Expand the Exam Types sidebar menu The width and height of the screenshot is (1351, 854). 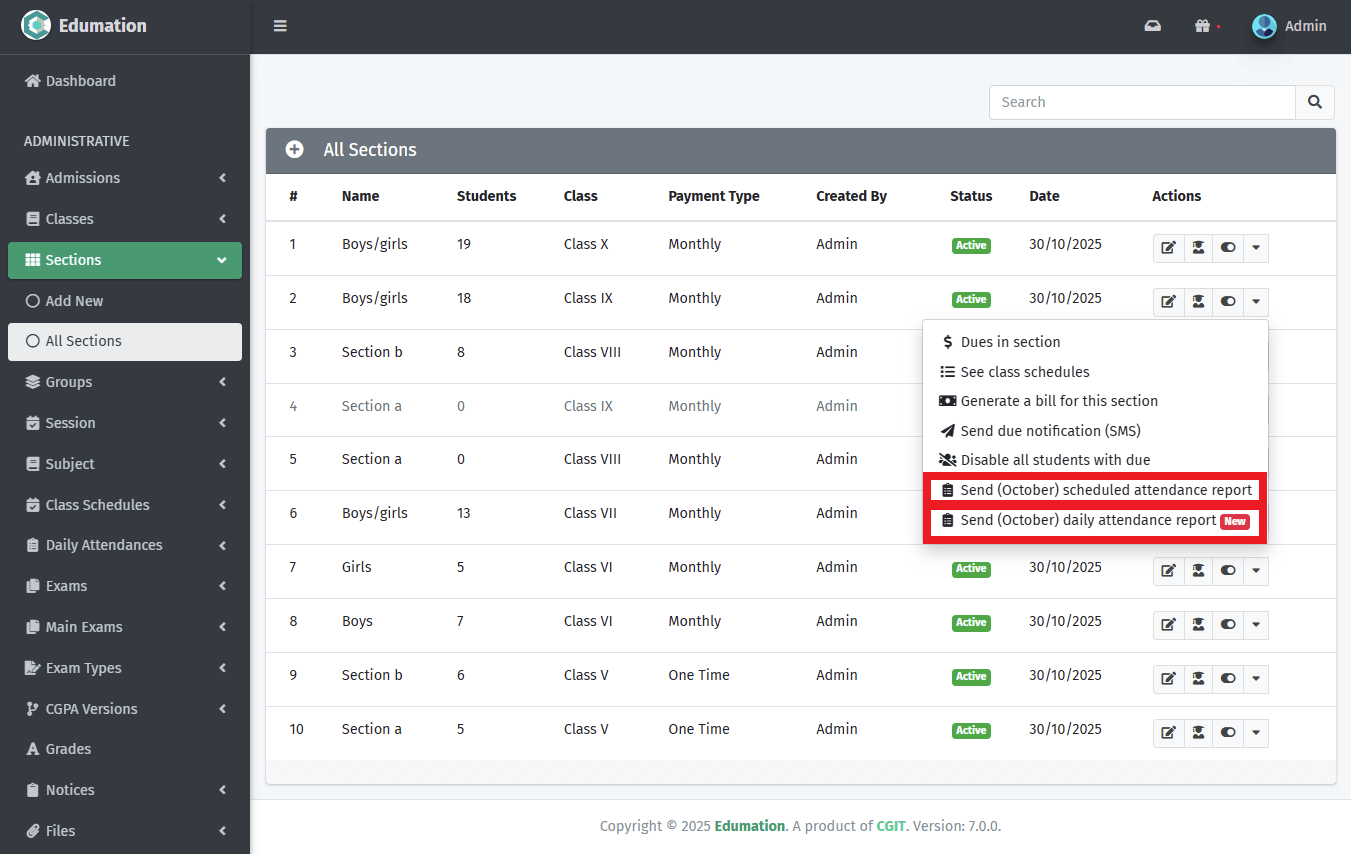pyautogui.click(x=125, y=668)
